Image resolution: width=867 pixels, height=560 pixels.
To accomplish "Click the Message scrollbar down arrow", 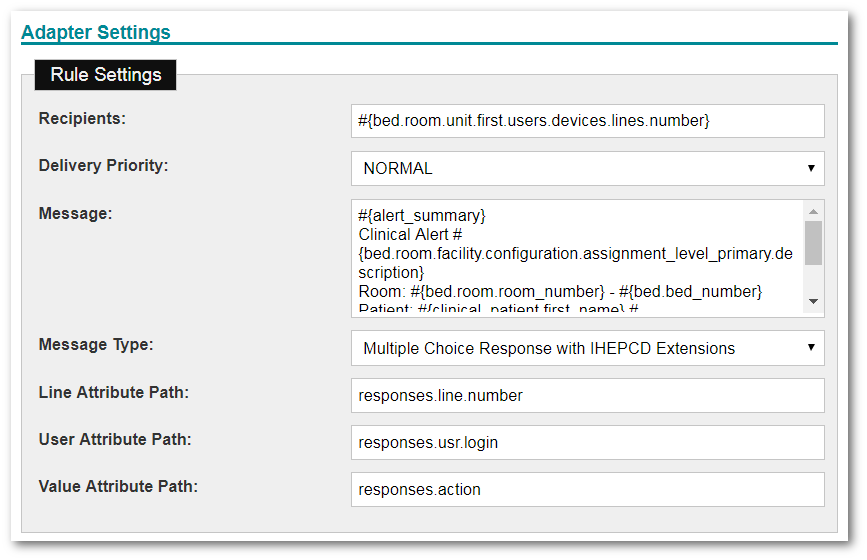I will (x=813, y=301).
